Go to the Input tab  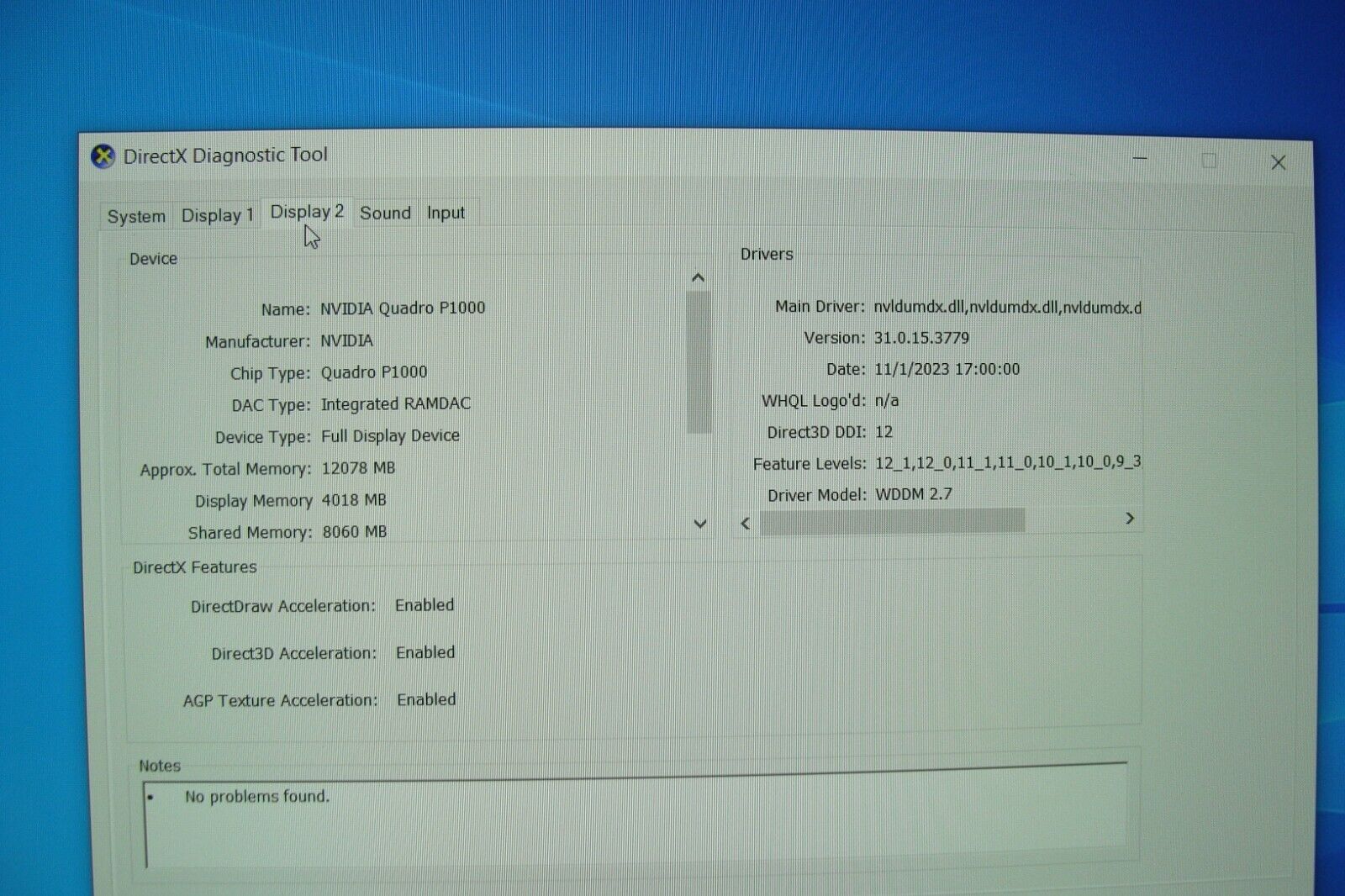click(446, 213)
